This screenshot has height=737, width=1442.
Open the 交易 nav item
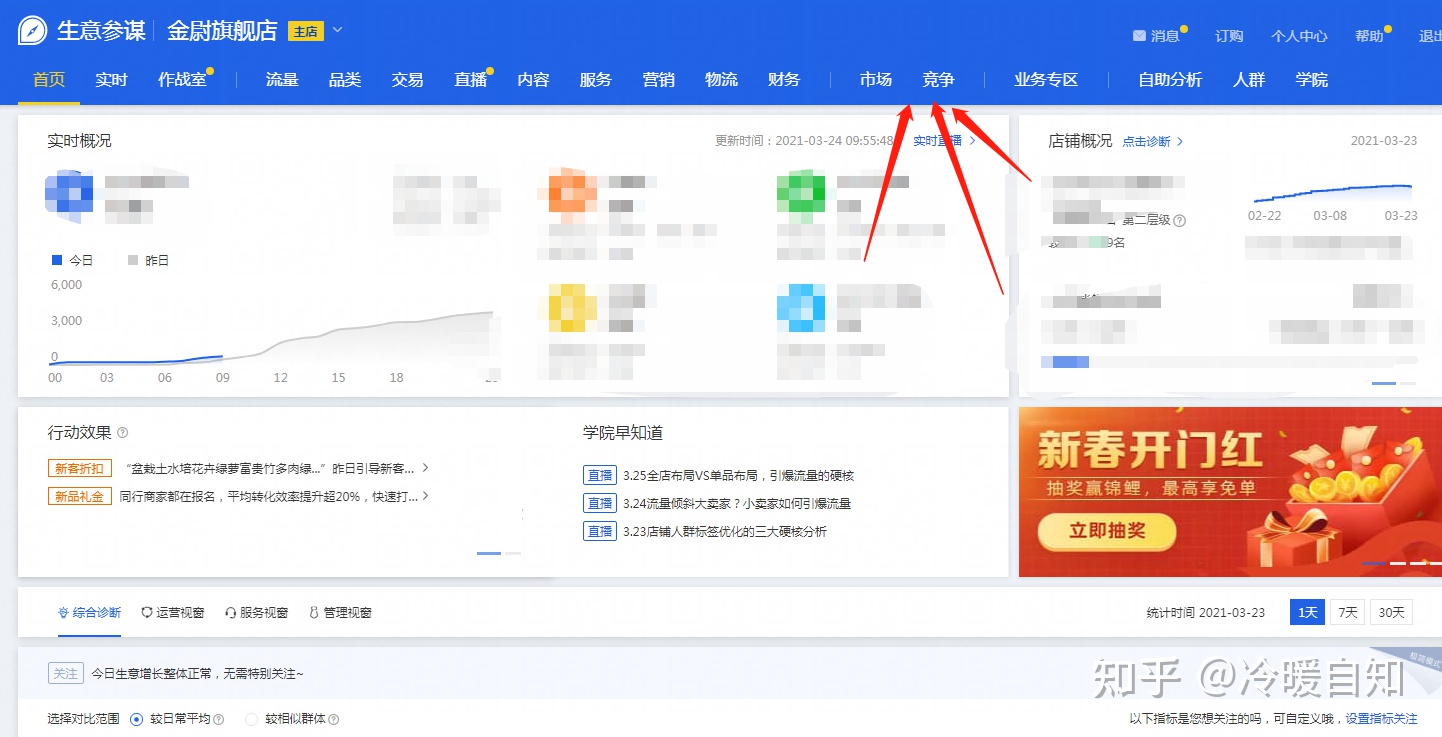click(407, 79)
